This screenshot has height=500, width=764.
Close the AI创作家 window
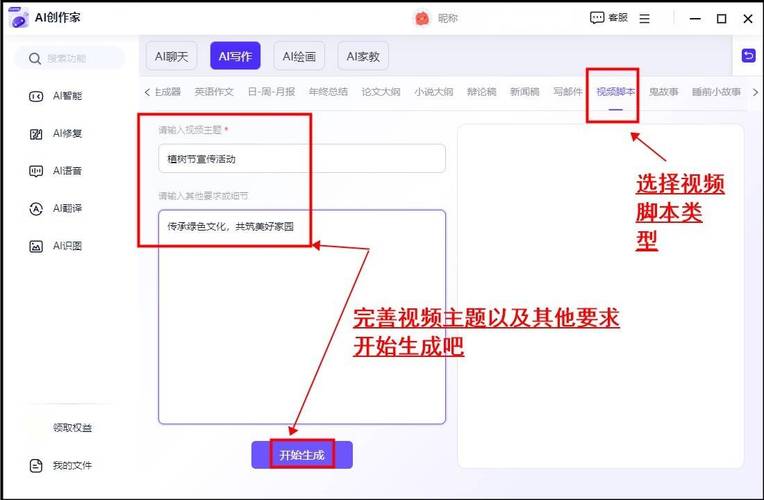(x=748, y=19)
